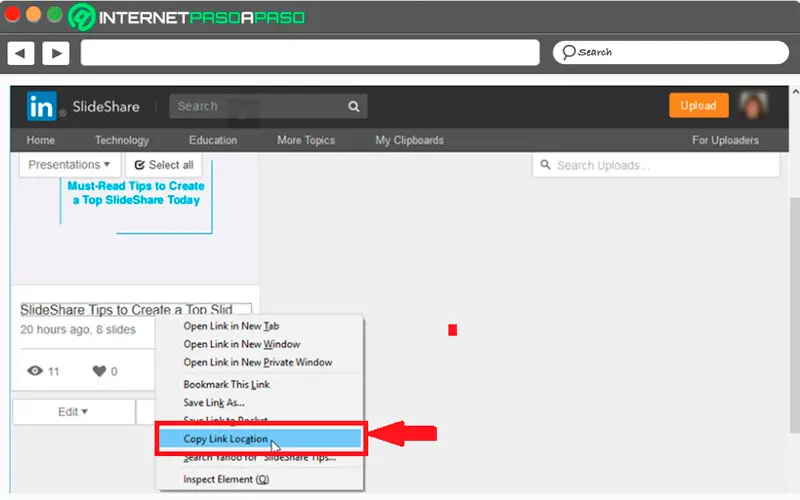
Task: Open the More Topics navigation item
Action: (306, 140)
